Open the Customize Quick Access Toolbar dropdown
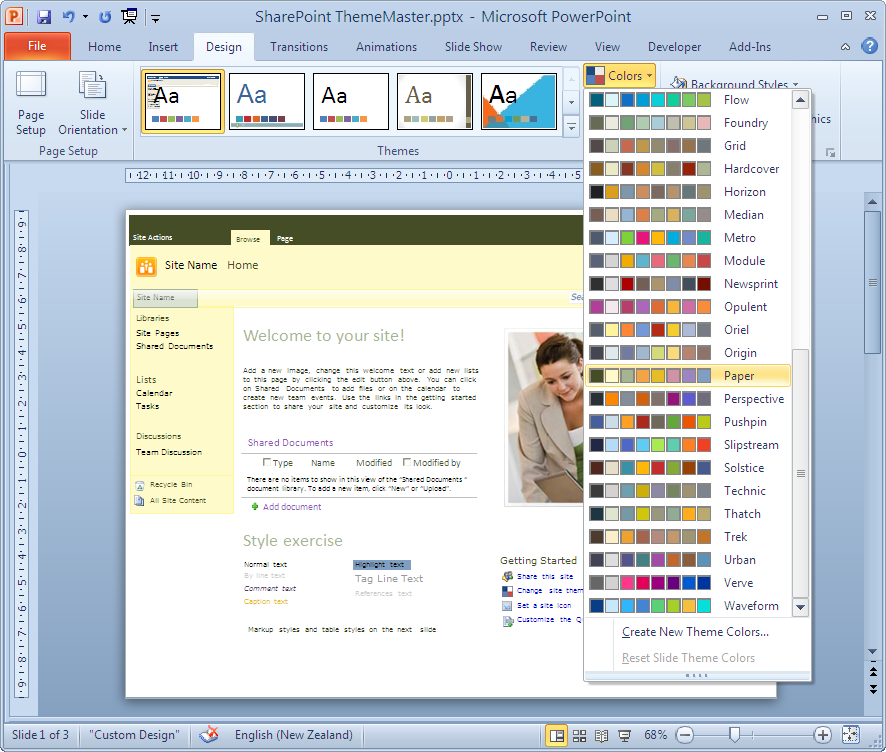 pos(155,18)
